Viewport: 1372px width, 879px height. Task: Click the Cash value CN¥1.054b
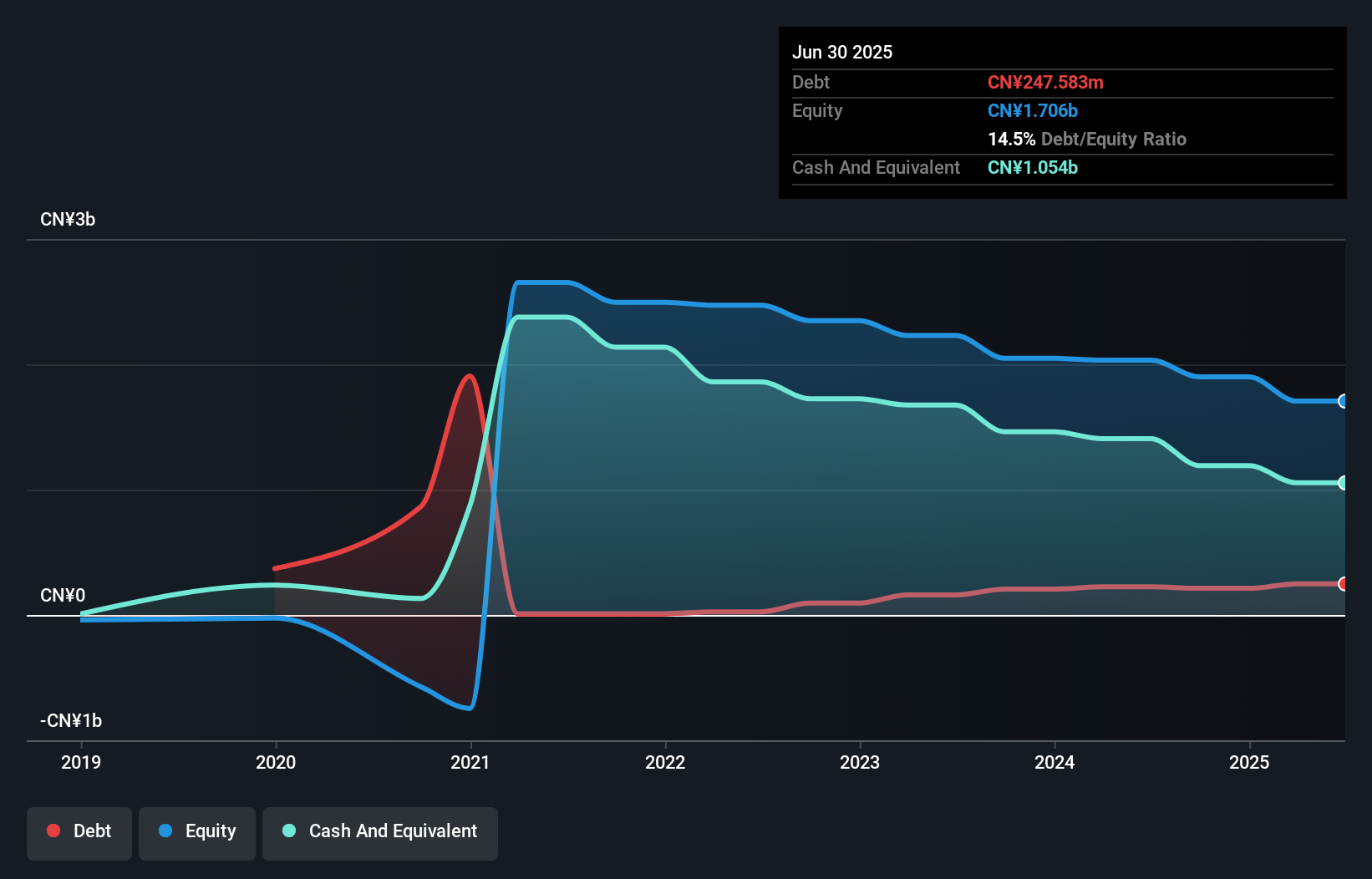click(1033, 167)
